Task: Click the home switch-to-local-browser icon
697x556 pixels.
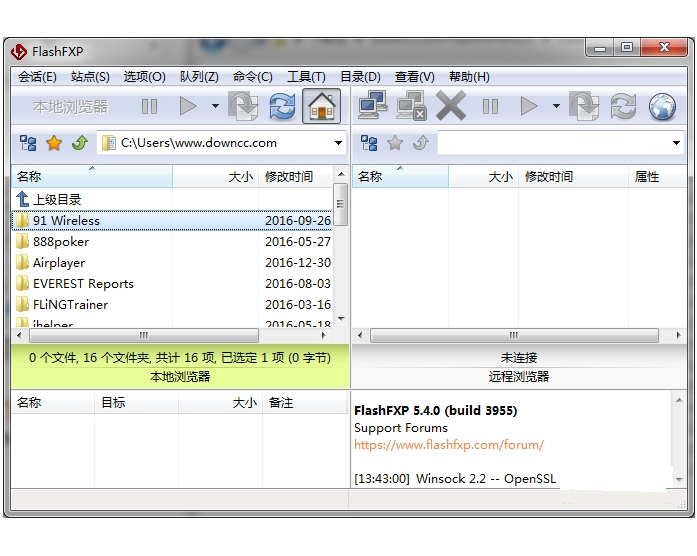Action: [x=321, y=106]
